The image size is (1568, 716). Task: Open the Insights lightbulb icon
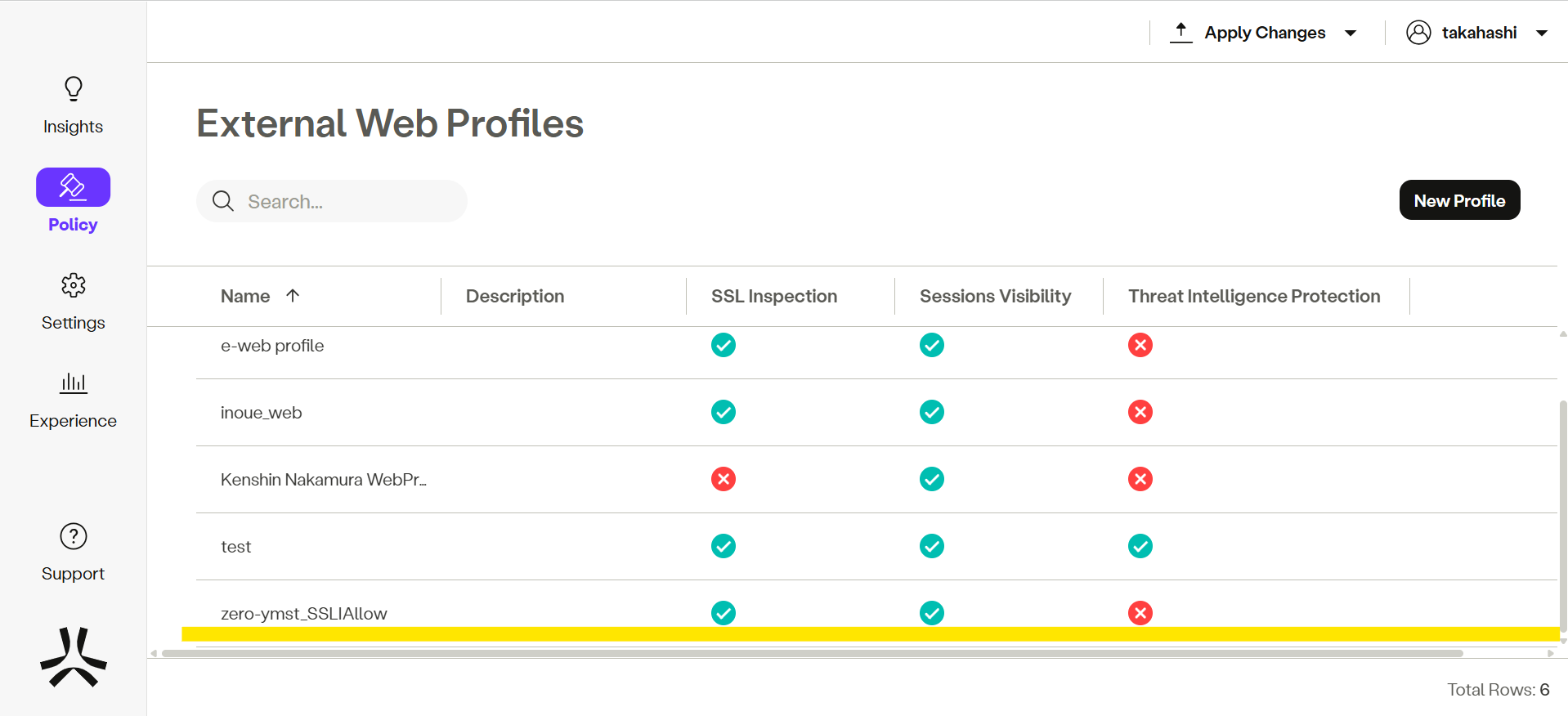coord(74,88)
